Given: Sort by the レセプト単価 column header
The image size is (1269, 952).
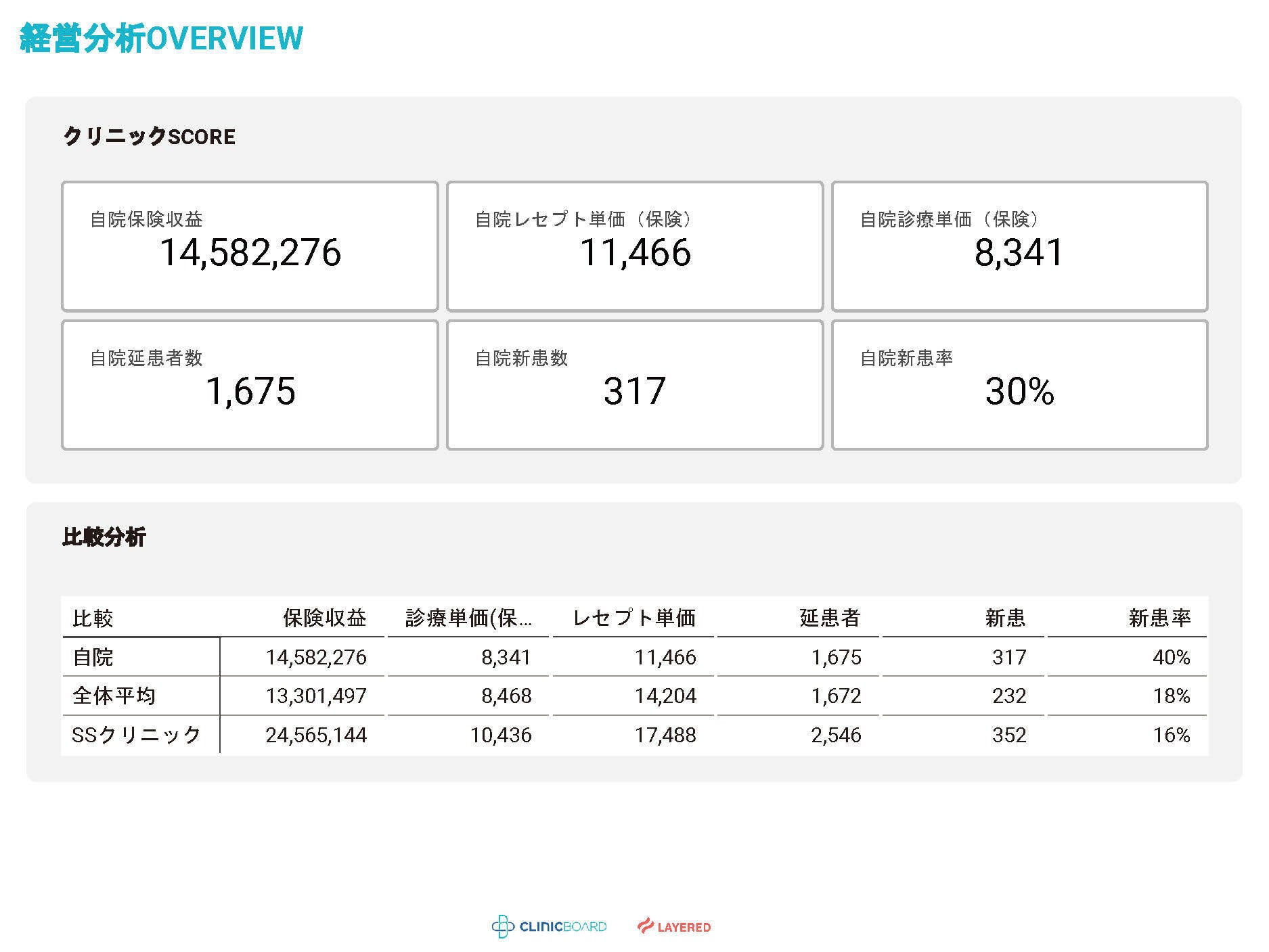Looking at the screenshot, I should [x=634, y=618].
